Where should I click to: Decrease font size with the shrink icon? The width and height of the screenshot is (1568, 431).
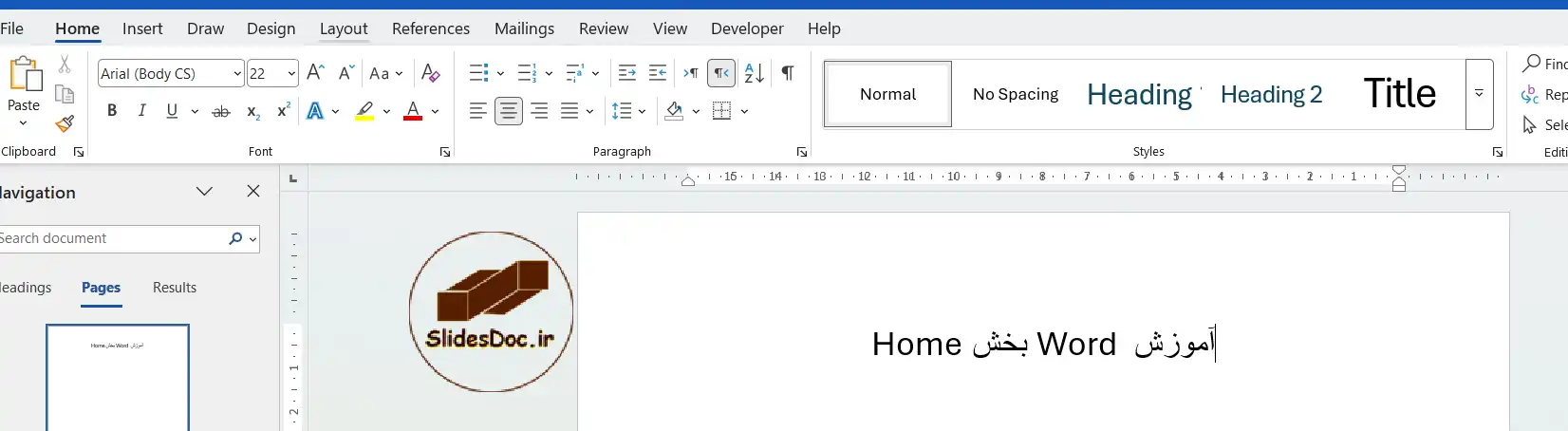pyautogui.click(x=346, y=73)
